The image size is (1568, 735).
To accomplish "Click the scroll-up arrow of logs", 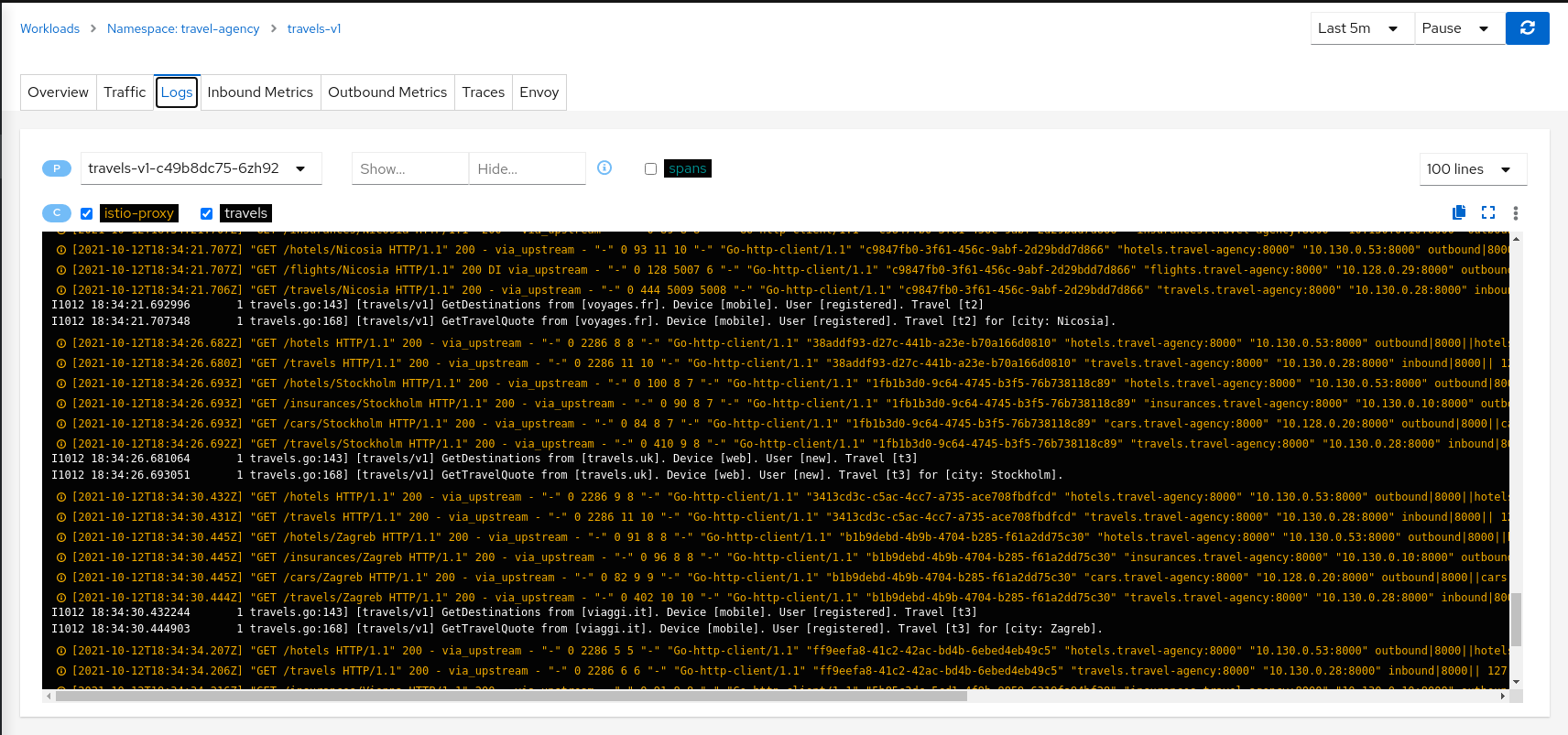I will tap(1516, 238).
